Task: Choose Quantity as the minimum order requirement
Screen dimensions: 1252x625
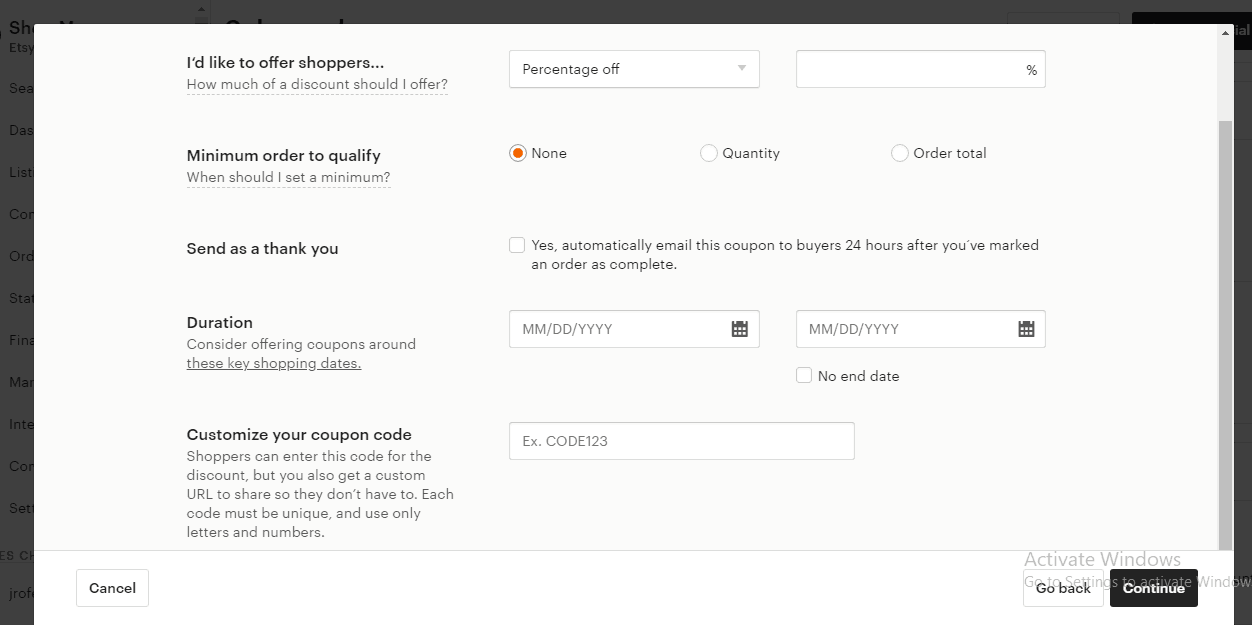Action: (709, 153)
